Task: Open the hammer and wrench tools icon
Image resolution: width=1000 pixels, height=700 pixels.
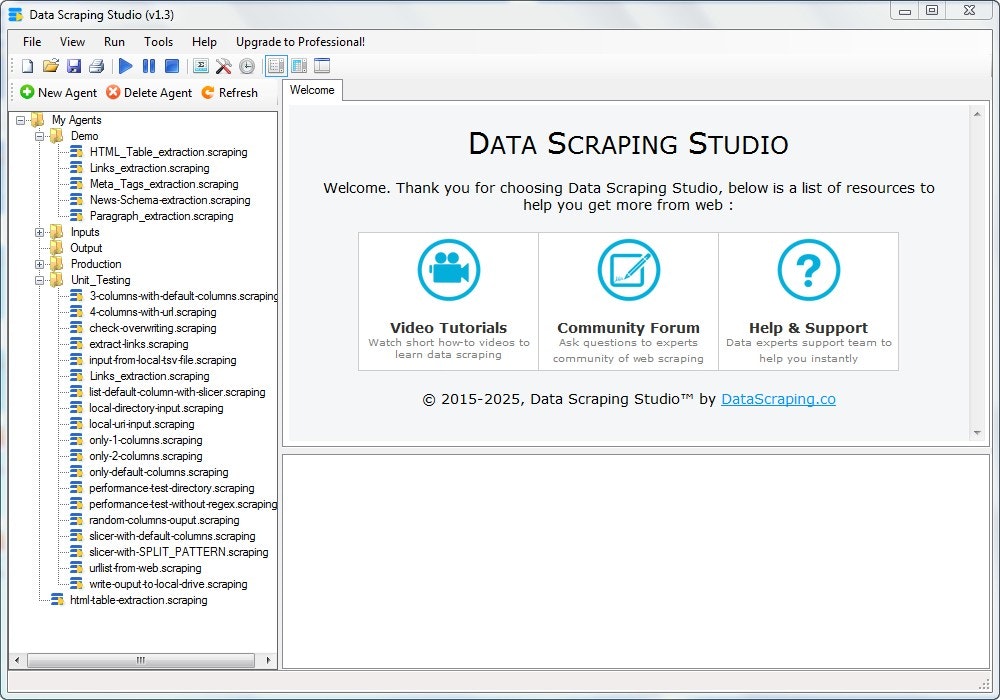Action: [223, 66]
